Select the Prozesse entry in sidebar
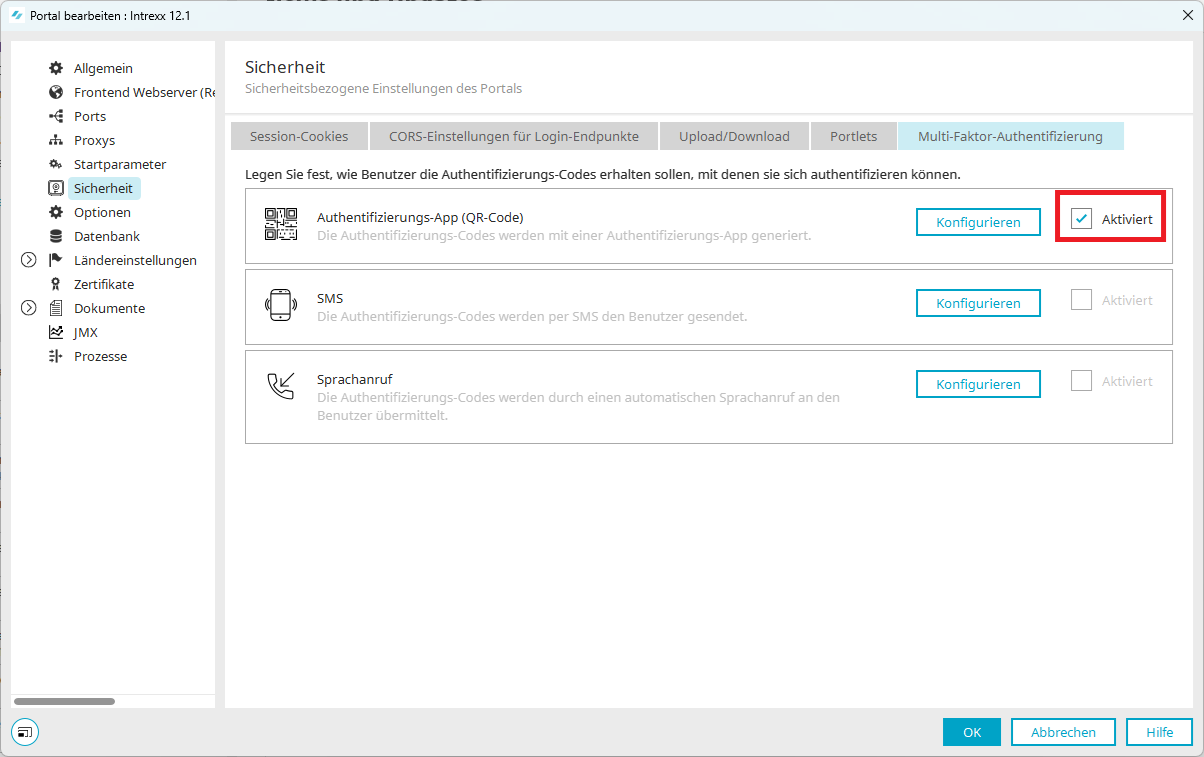This screenshot has height=757, width=1204. pos(100,356)
